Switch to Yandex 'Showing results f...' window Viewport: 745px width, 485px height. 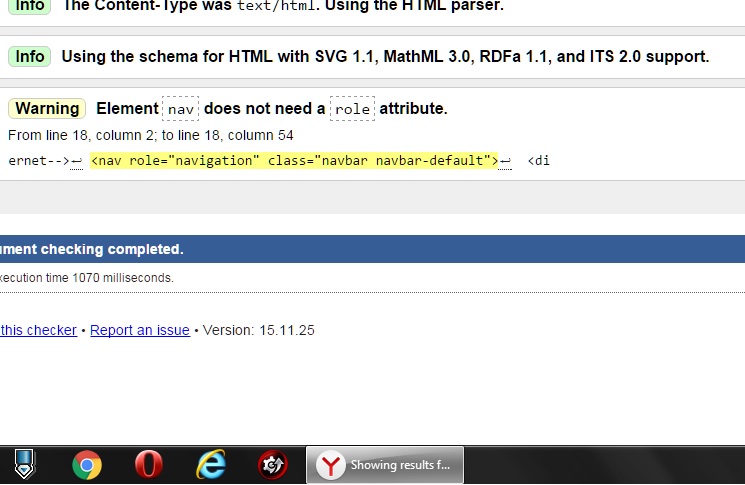pos(385,465)
